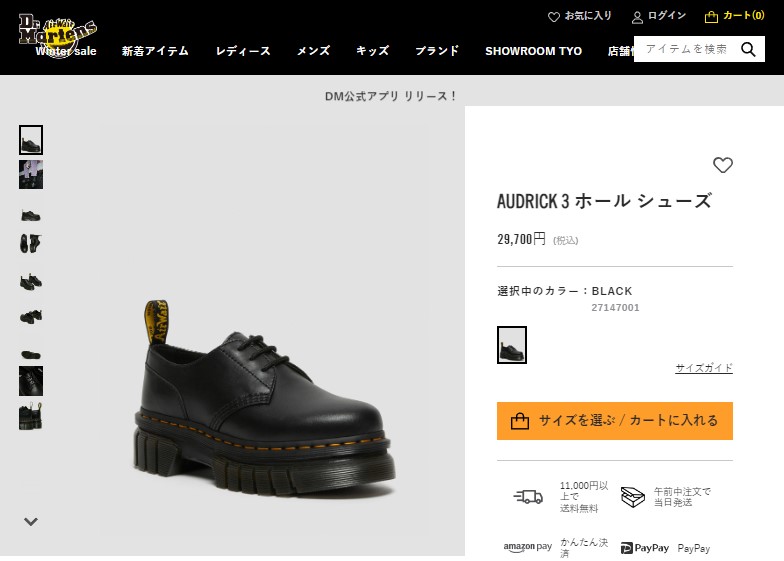Click the search magnifier icon

pos(748,49)
